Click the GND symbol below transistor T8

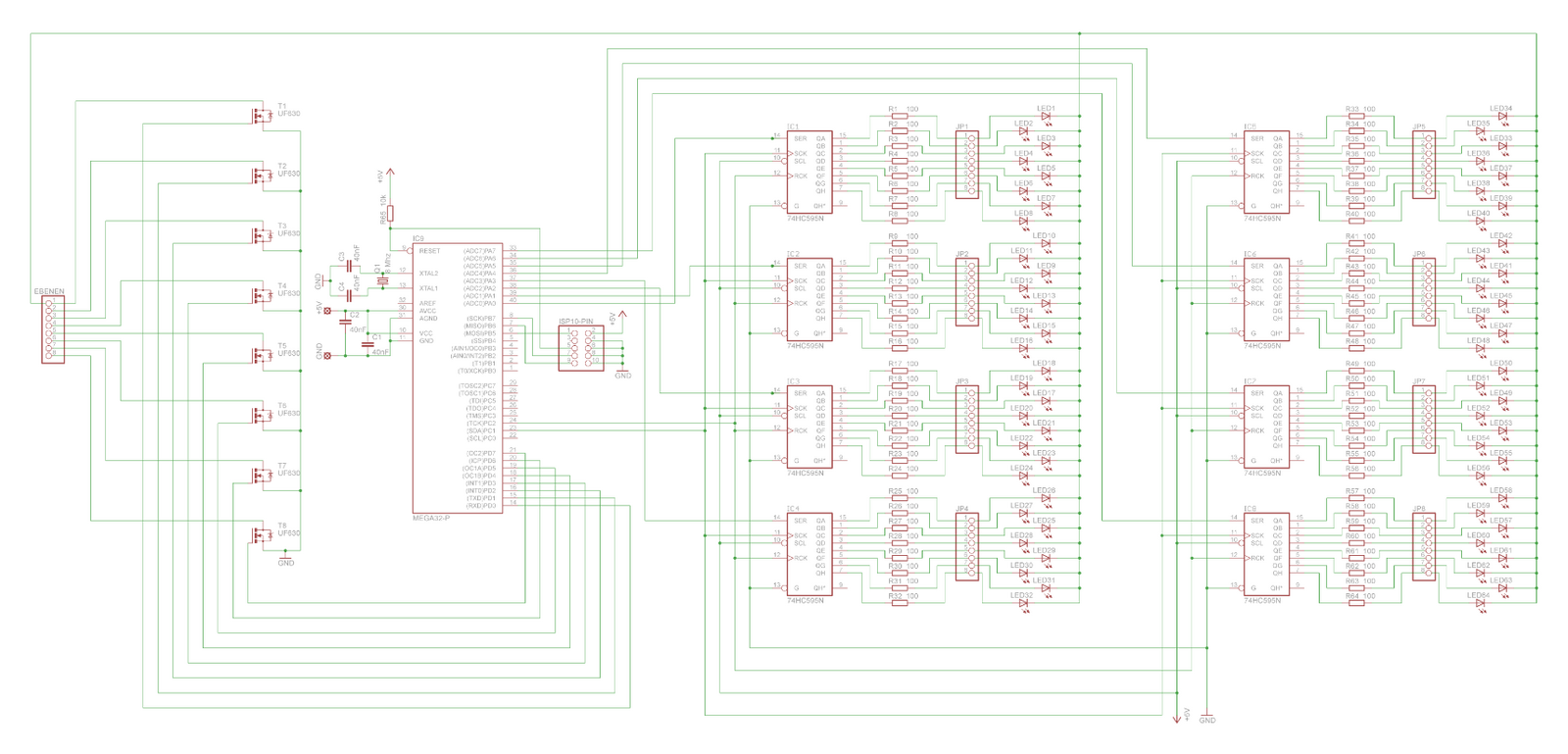[x=285, y=558]
